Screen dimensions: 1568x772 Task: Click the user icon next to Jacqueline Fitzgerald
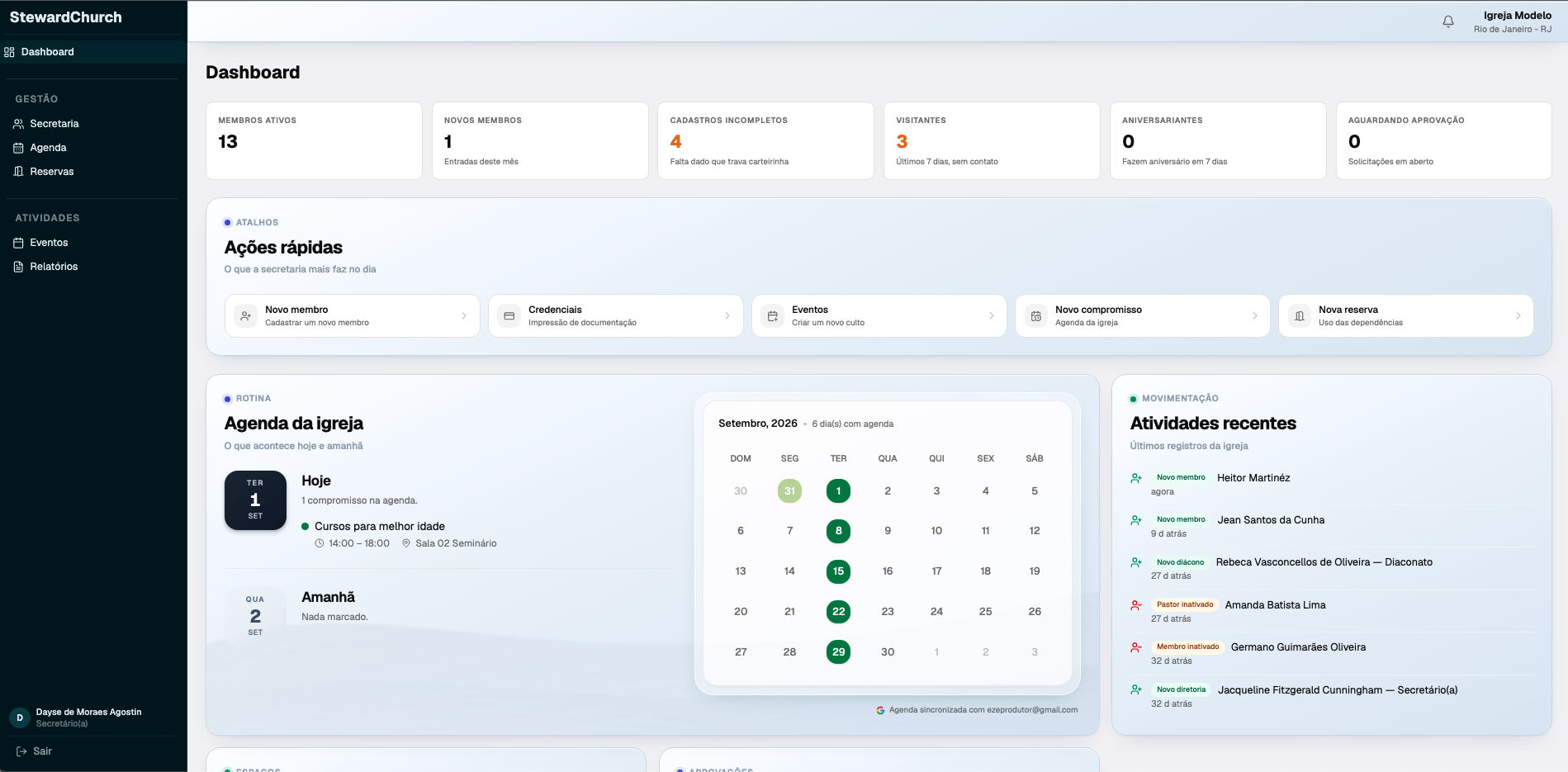coord(1136,689)
